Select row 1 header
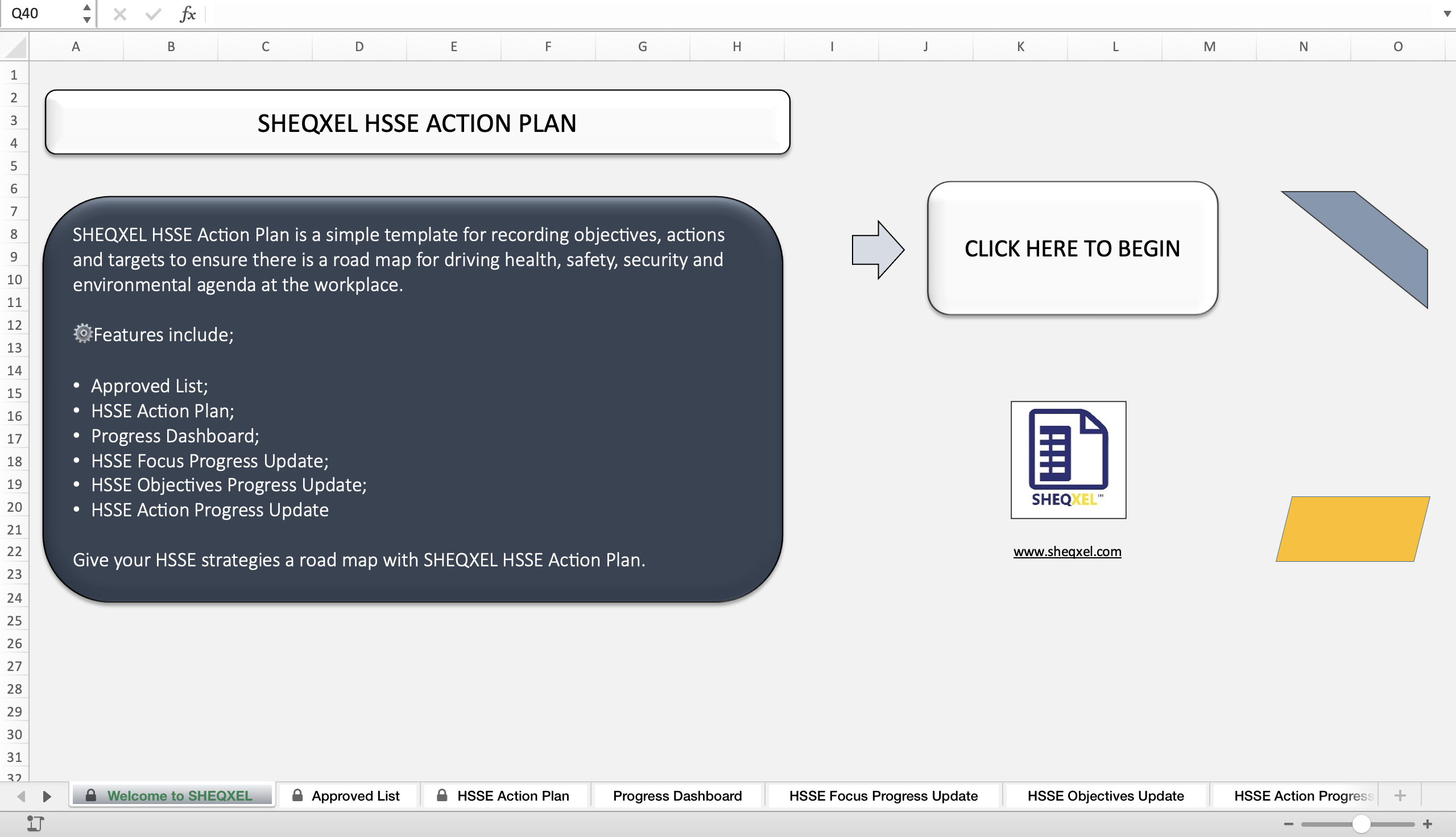The height and width of the screenshot is (837, 1456). pos(14,74)
